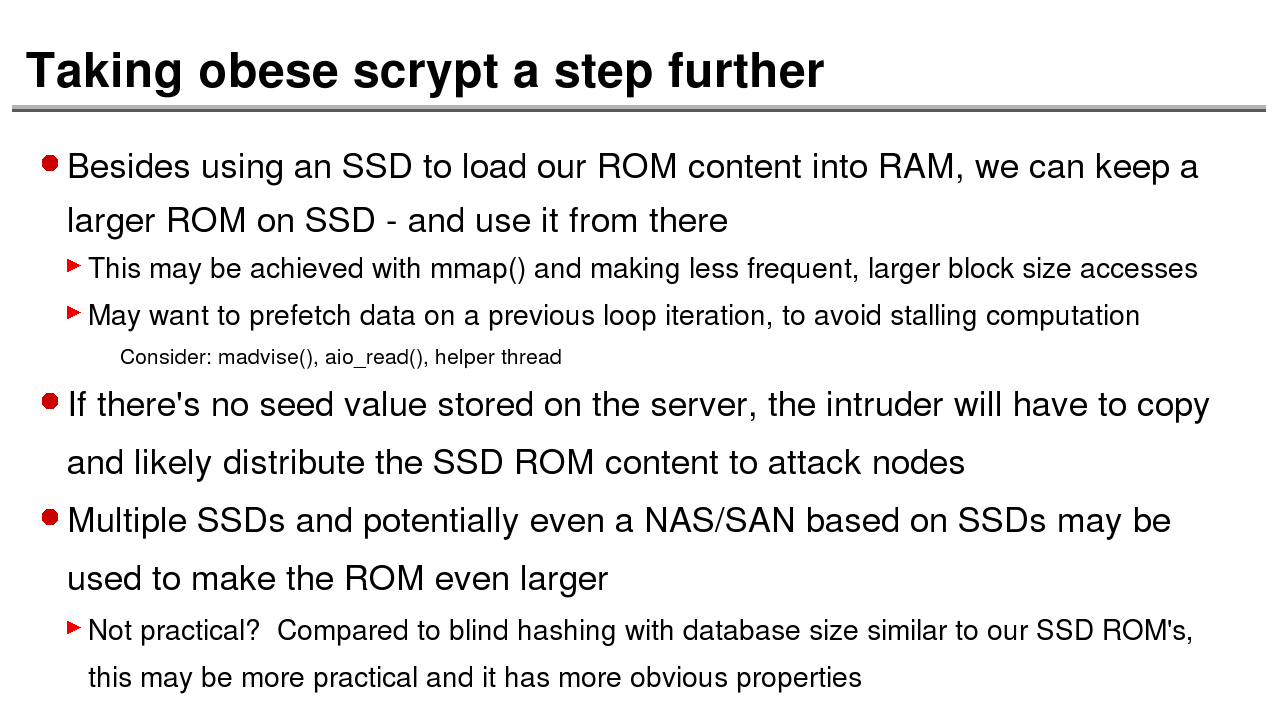Click the slide title "Taking obese scrypt a step further"
The image size is (1280, 720).
pyautogui.click(x=425, y=71)
